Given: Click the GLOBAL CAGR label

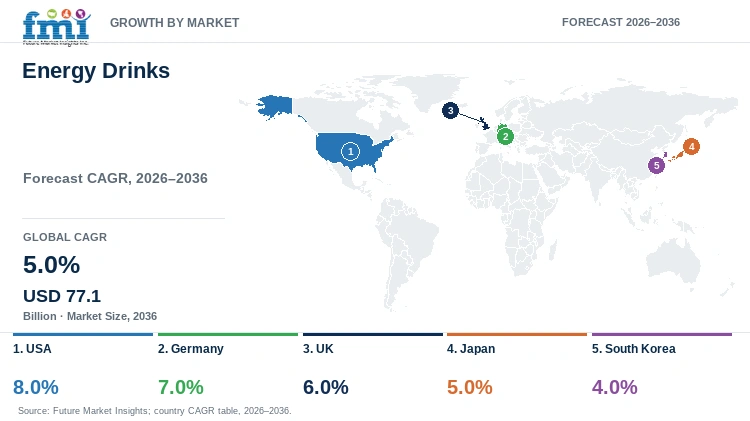Looking at the screenshot, I should pyautogui.click(x=65, y=237).
